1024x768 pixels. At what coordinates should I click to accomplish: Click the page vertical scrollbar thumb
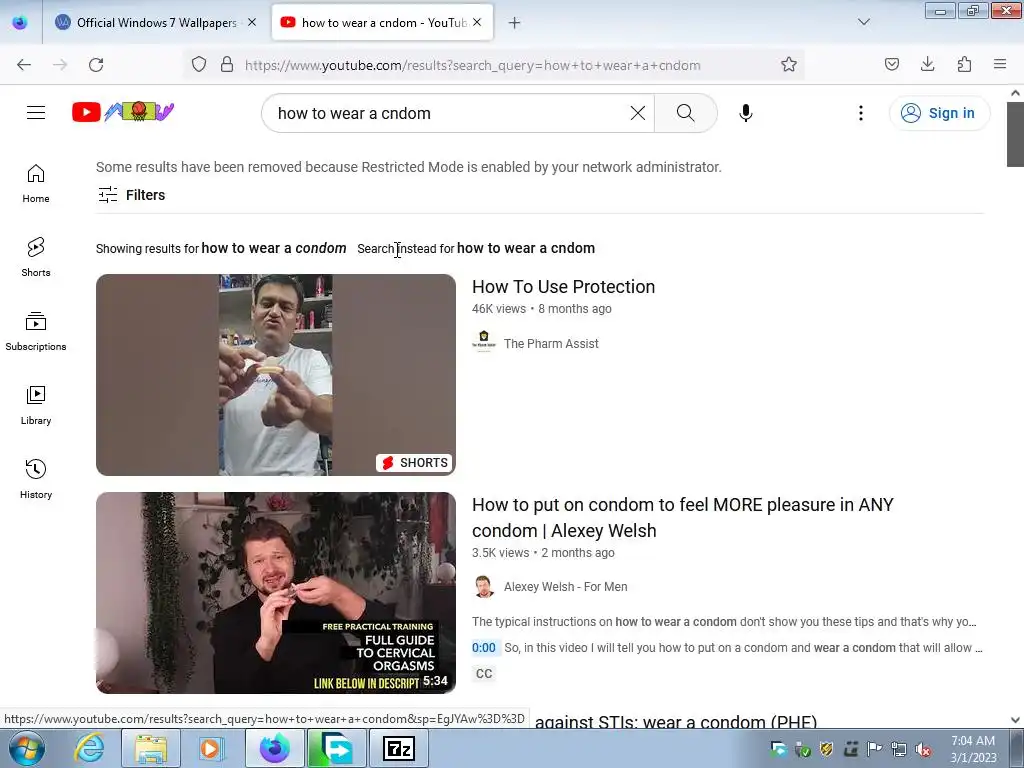(1015, 134)
